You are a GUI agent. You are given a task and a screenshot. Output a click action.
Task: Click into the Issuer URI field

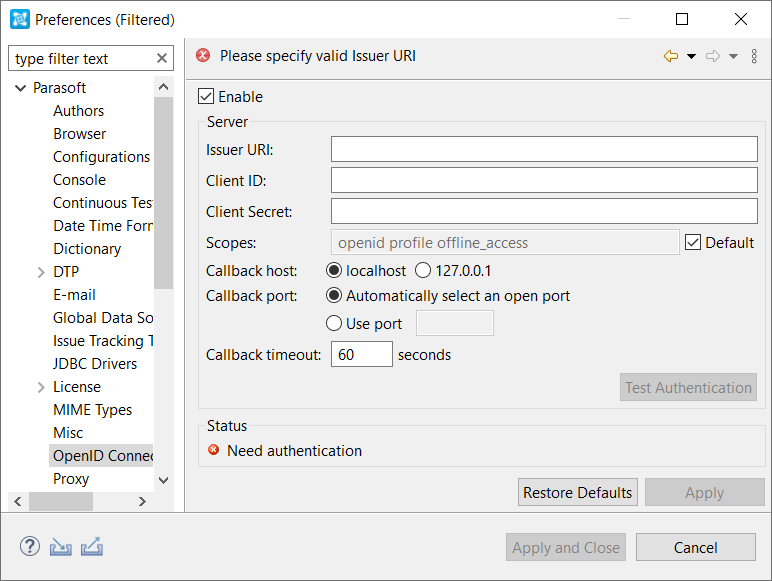(x=544, y=149)
